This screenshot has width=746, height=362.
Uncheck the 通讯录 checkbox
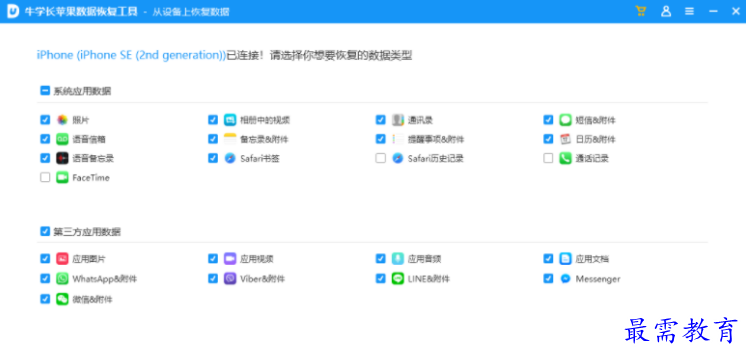(381, 120)
